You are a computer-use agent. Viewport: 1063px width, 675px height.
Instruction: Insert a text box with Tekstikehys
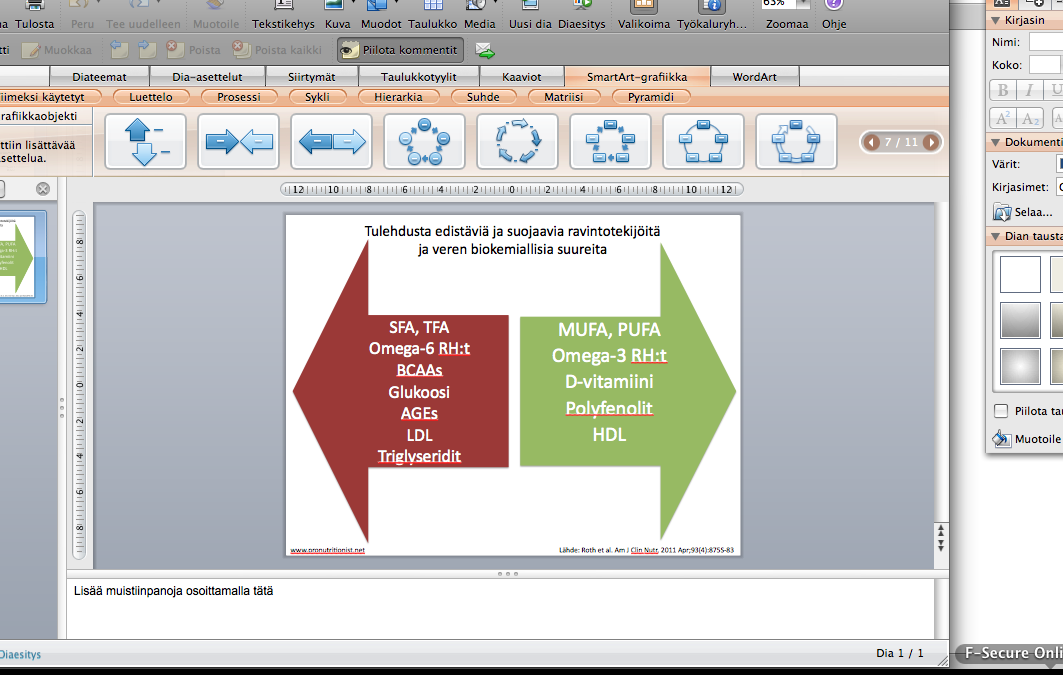click(x=283, y=15)
